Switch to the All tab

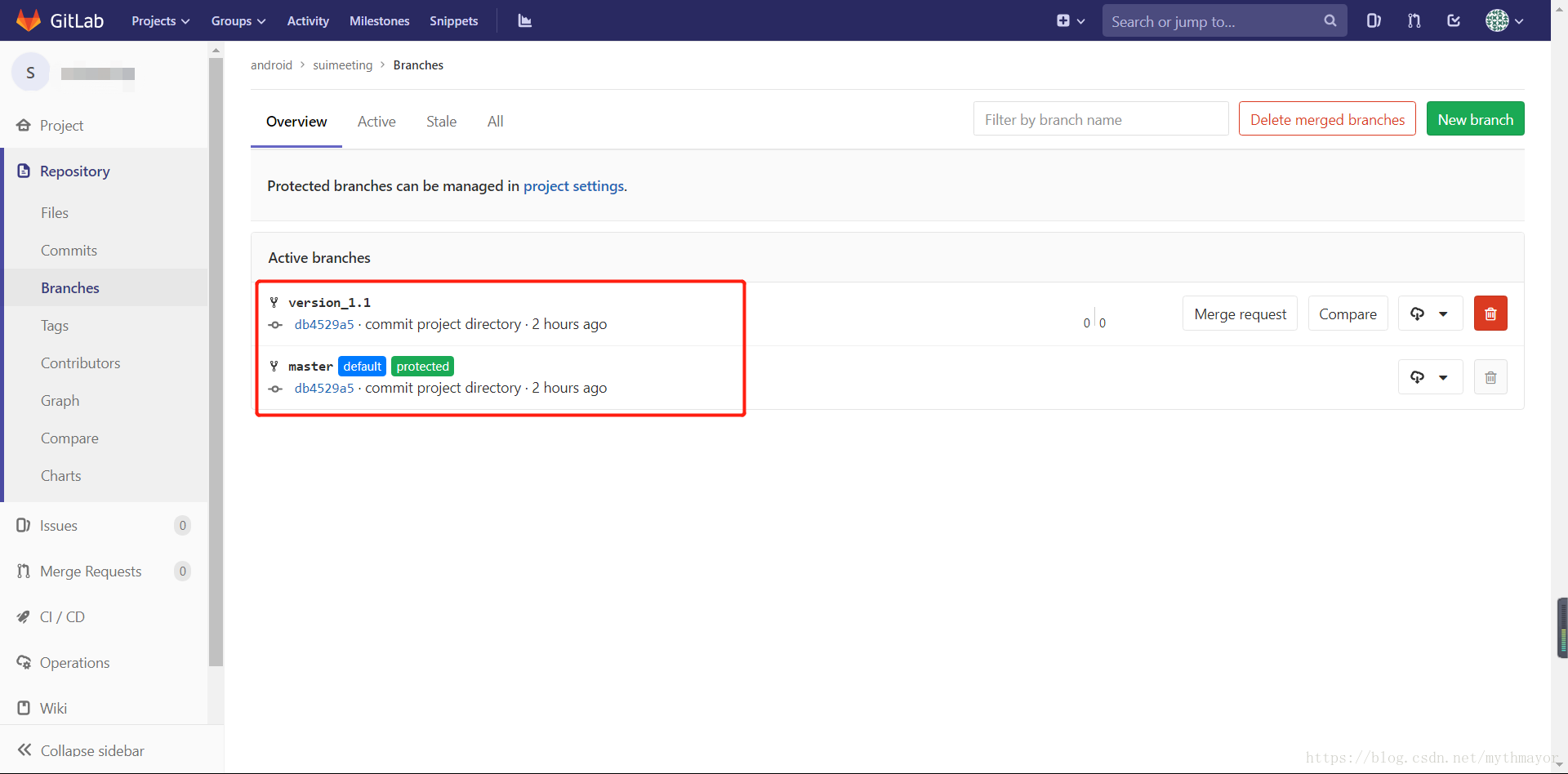click(495, 122)
